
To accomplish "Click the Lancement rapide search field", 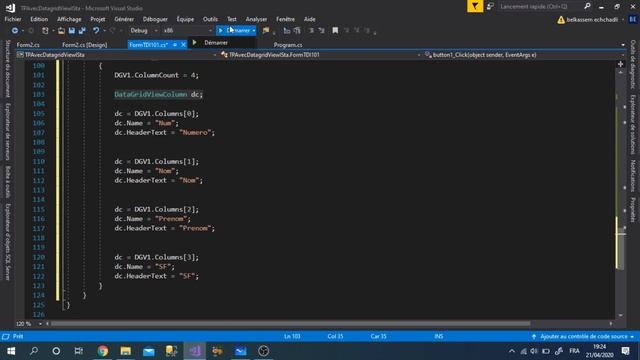I will pos(539,7).
